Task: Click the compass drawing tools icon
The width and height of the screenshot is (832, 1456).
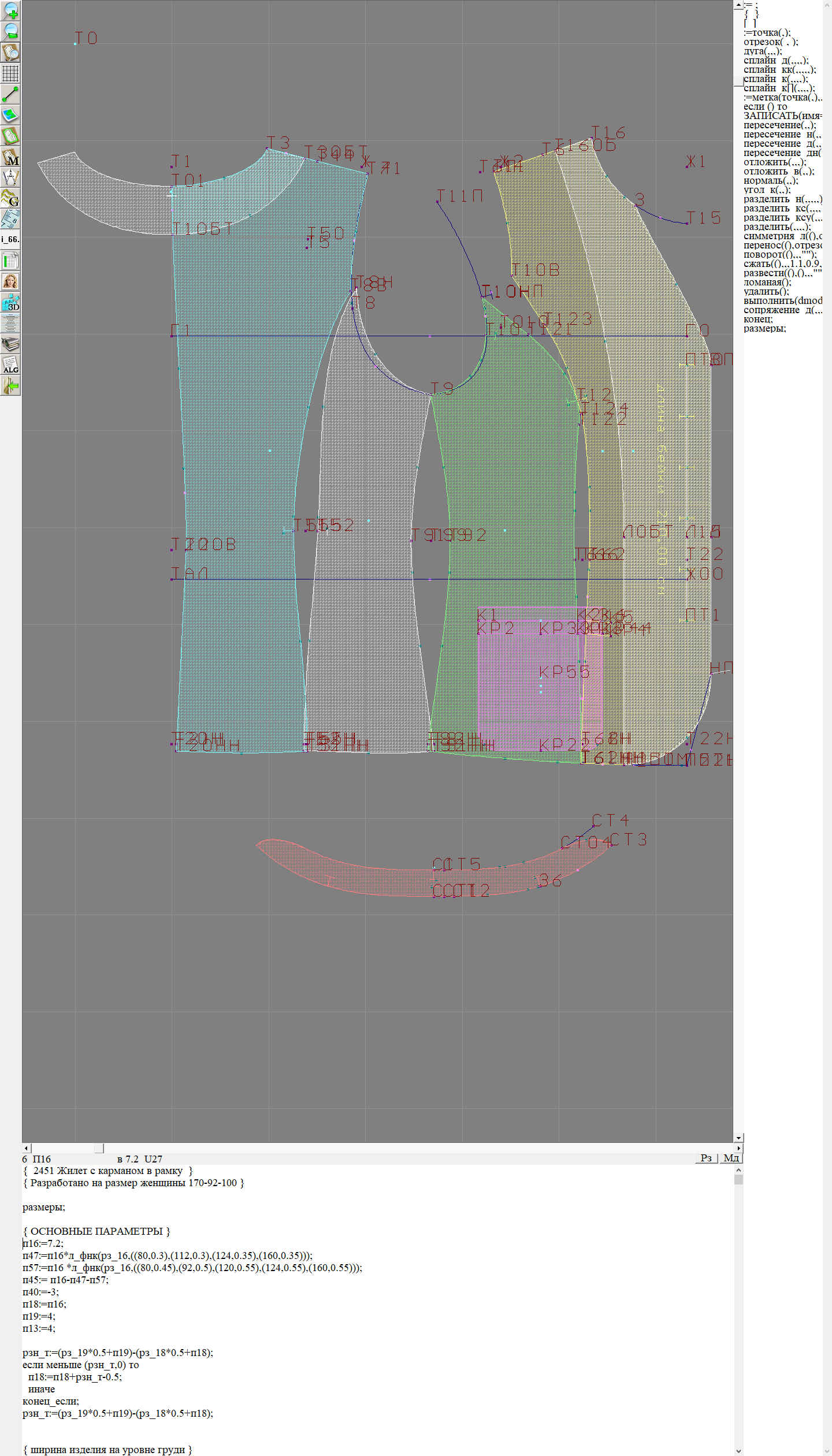Action: point(10,177)
